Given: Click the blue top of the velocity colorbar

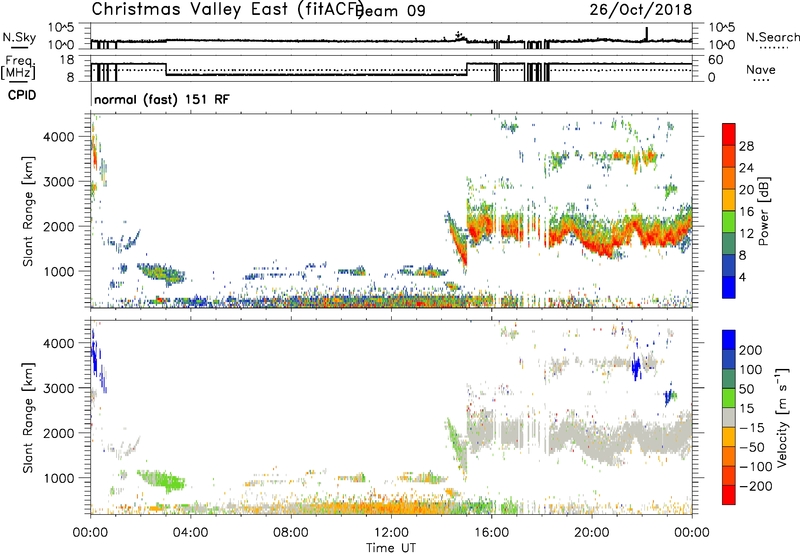Looking at the screenshot, I should click(x=729, y=340).
